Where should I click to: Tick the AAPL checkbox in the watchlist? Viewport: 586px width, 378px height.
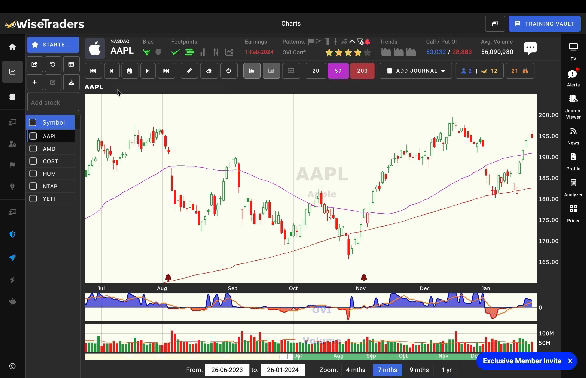point(33,136)
